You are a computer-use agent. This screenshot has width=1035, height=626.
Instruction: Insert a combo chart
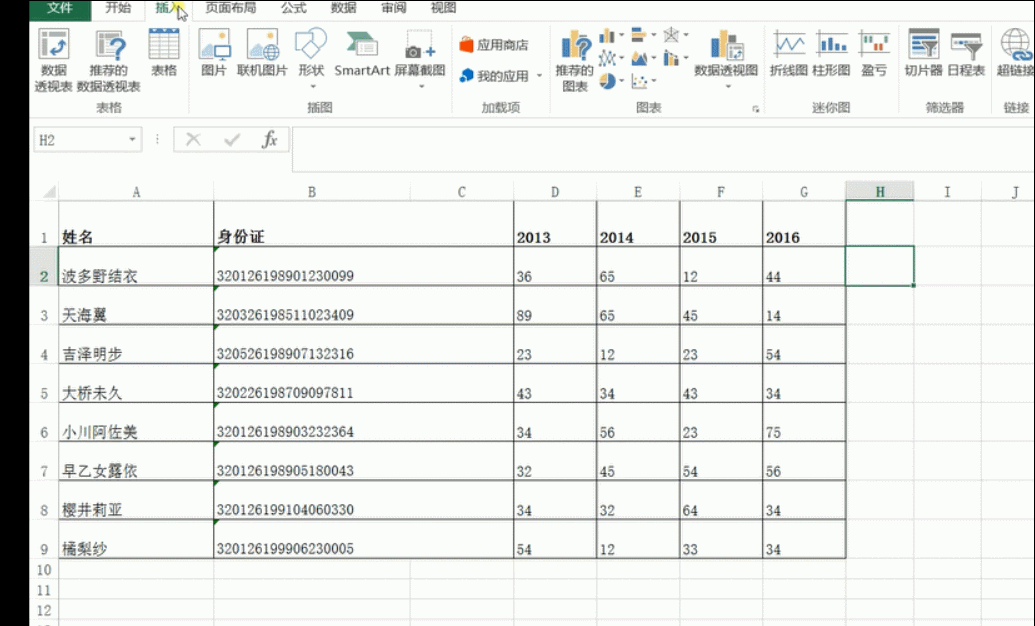pyautogui.click(x=671, y=58)
